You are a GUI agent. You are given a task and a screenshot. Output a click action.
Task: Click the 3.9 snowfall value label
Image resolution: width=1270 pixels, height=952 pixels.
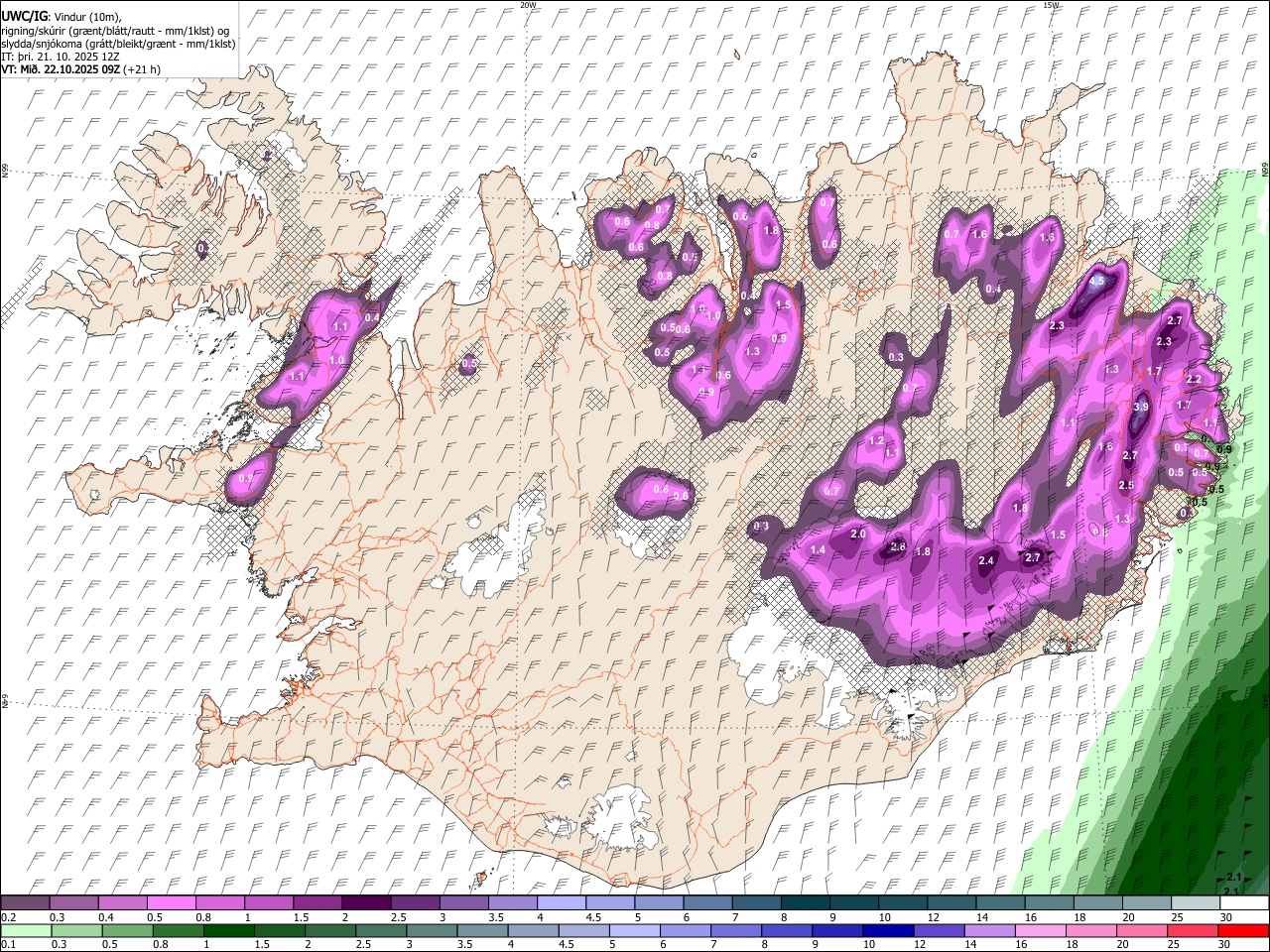[x=1141, y=407]
